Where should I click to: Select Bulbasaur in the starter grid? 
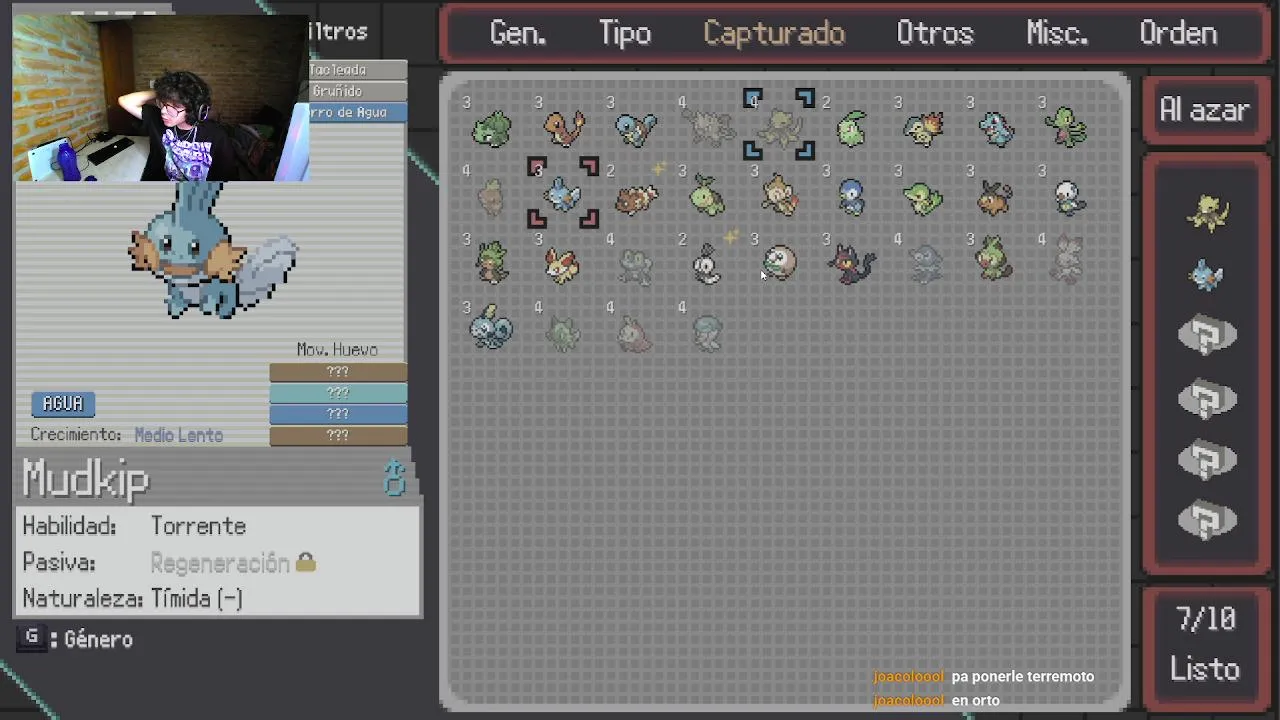coord(491,128)
